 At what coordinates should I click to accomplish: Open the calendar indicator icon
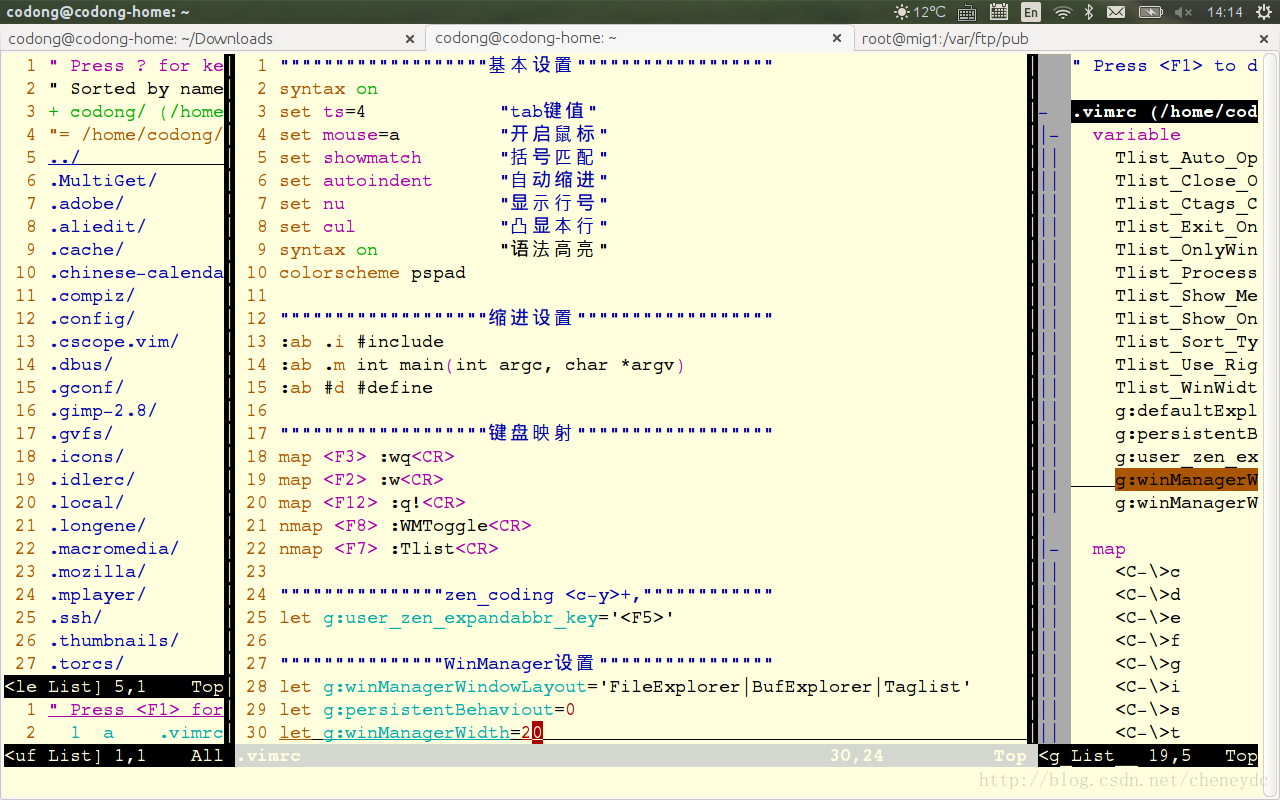(x=998, y=12)
